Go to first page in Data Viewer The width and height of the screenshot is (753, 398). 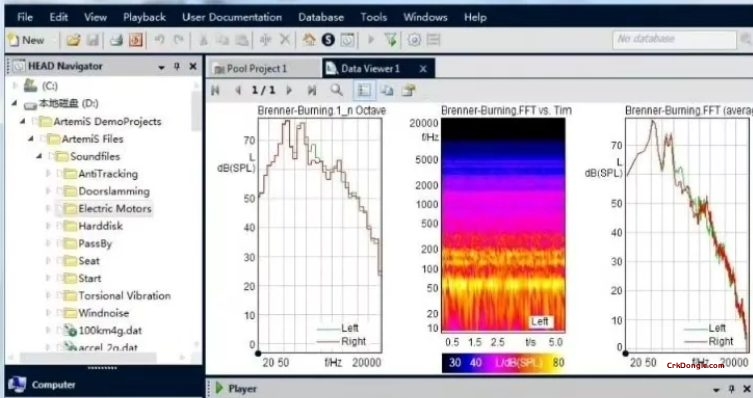pos(216,90)
